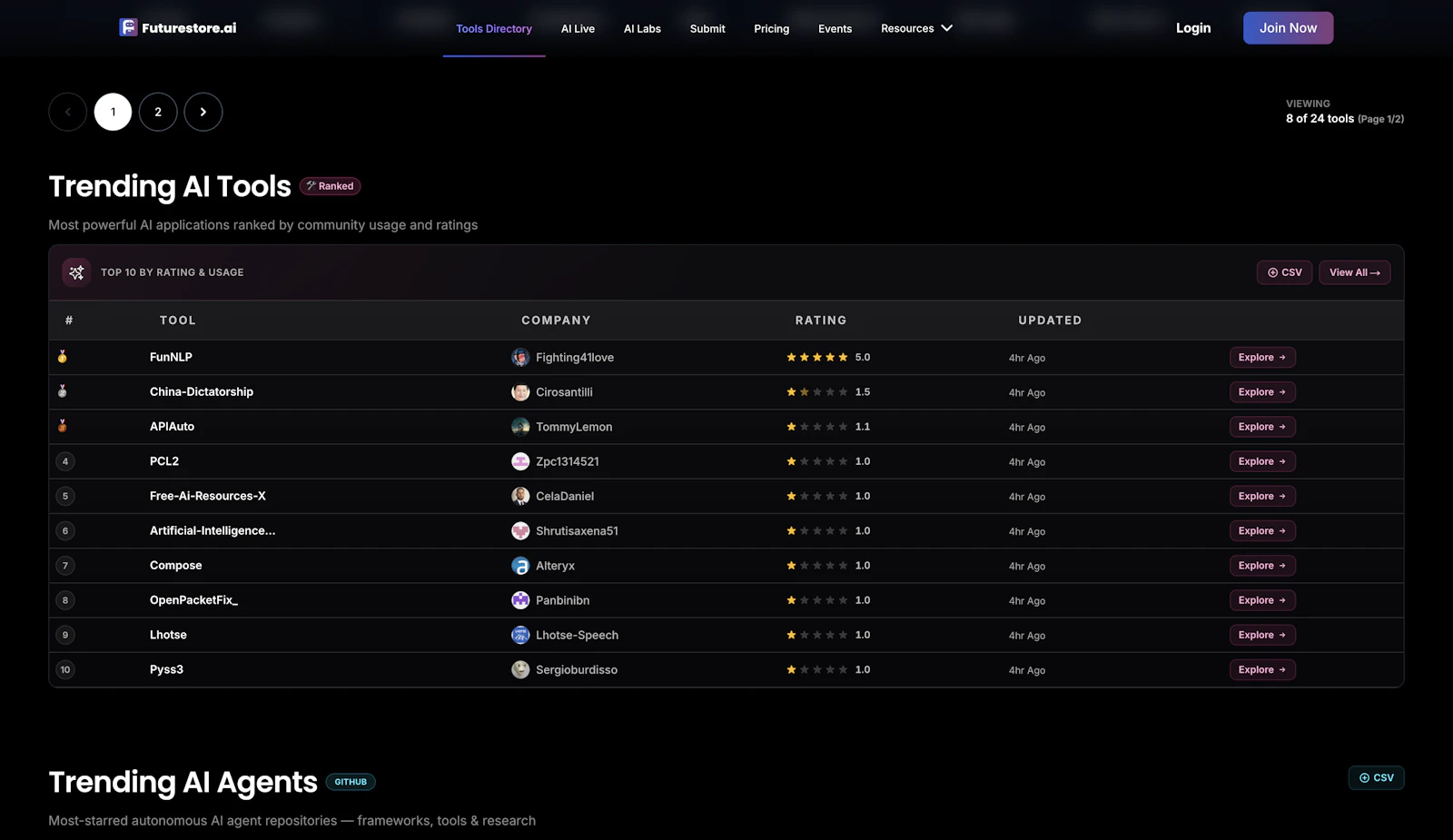
Task: Click the Alteryx logo avatar
Action: (x=520, y=566)
